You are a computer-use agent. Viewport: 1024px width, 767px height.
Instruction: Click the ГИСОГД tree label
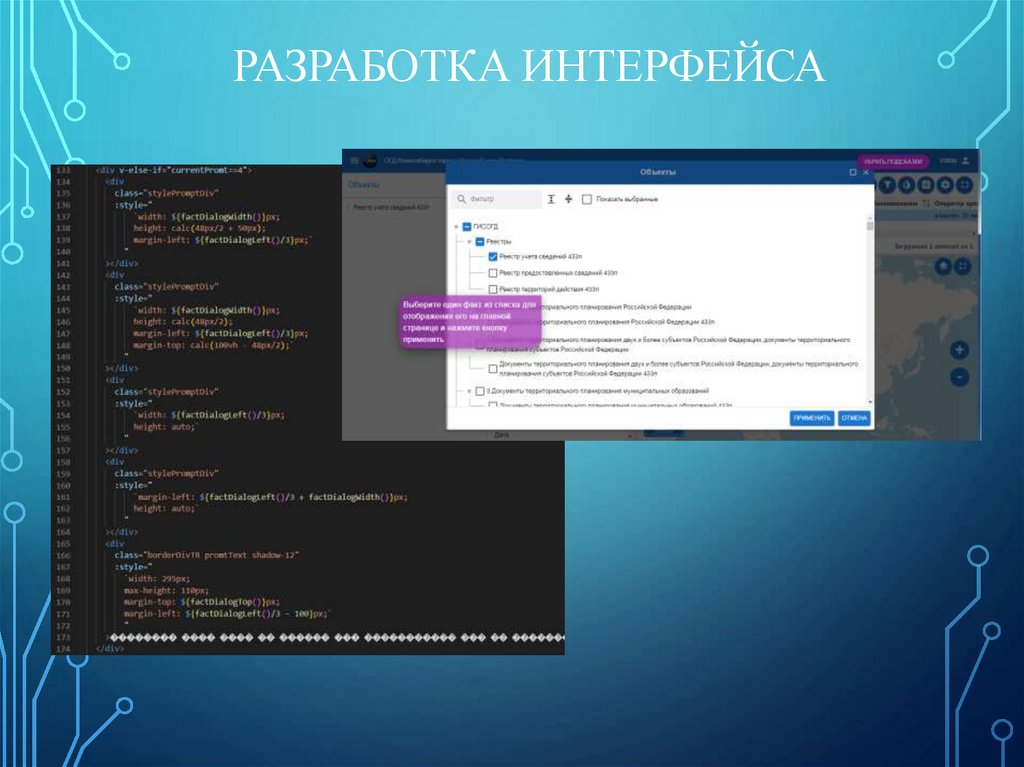(x=485, y=227)
